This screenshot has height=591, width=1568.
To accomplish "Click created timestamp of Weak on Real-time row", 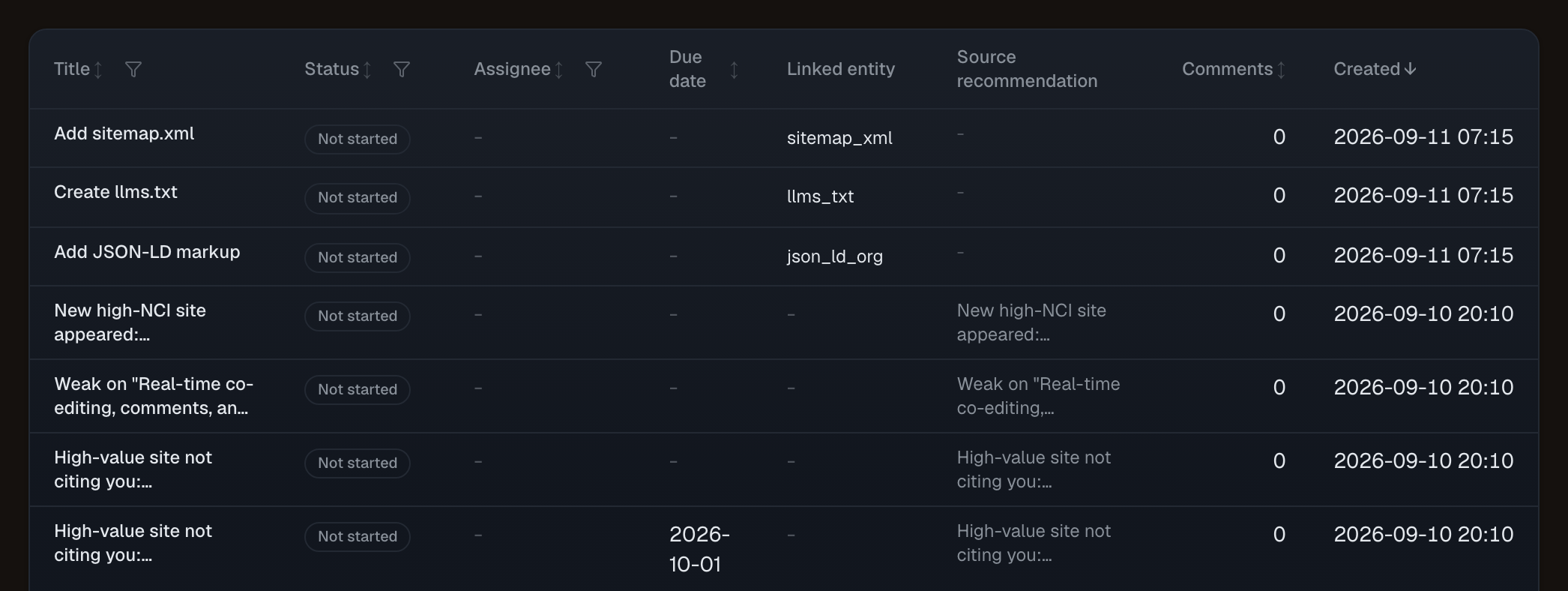I will point(1423,388).
